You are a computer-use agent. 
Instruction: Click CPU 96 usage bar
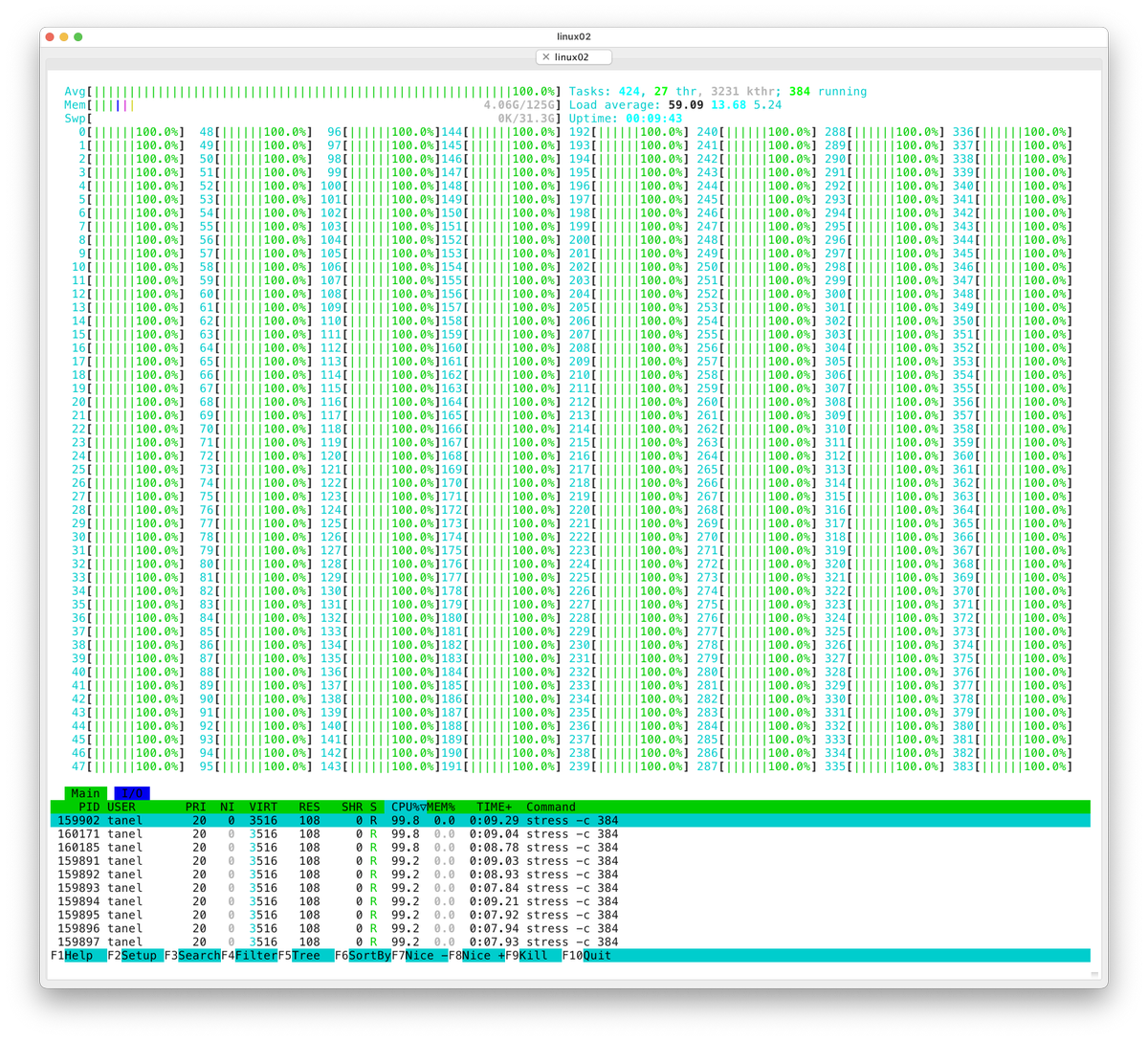pos(384,132)
